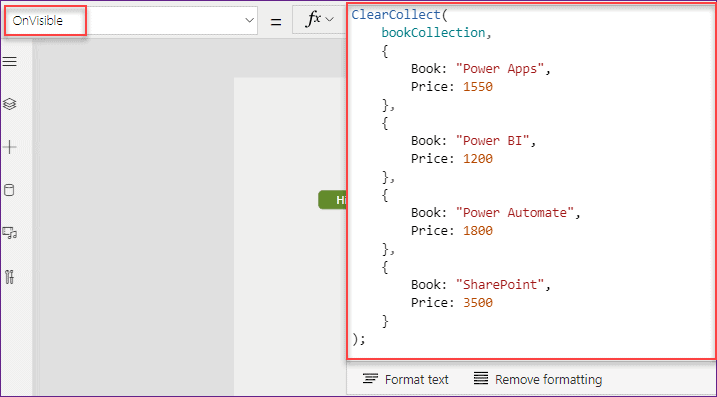
Task: Open the Data cylinder icon
Action: [9, 190]
